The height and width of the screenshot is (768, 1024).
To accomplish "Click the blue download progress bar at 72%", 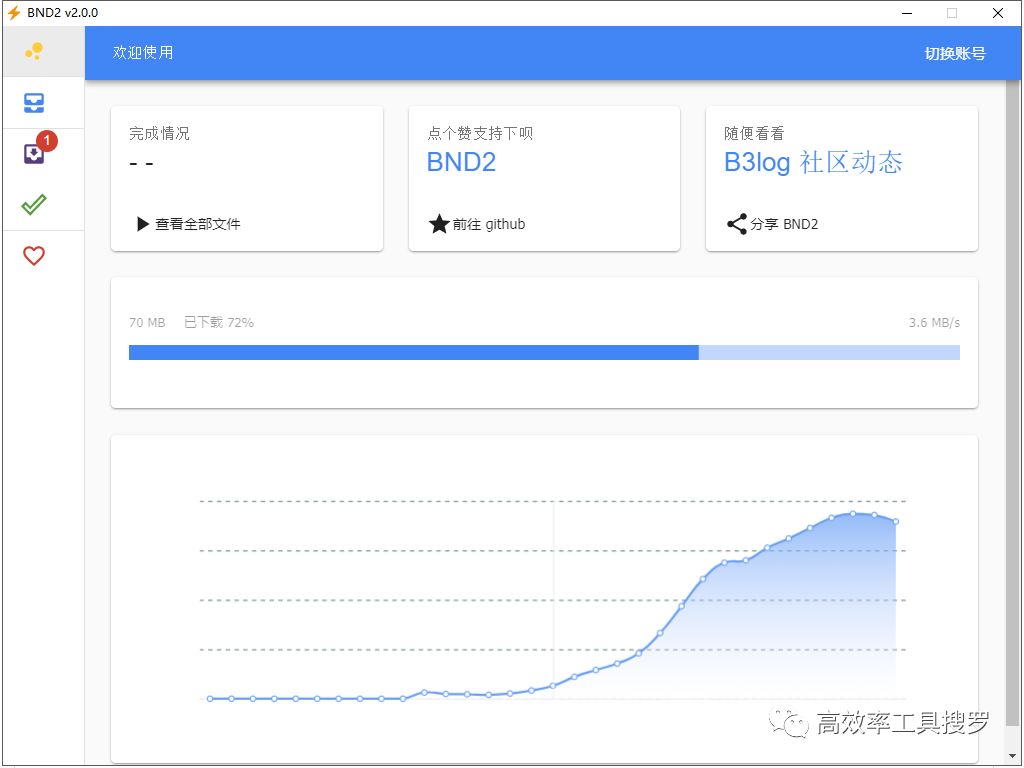I will pyautogui.click(x=413, y=352).
